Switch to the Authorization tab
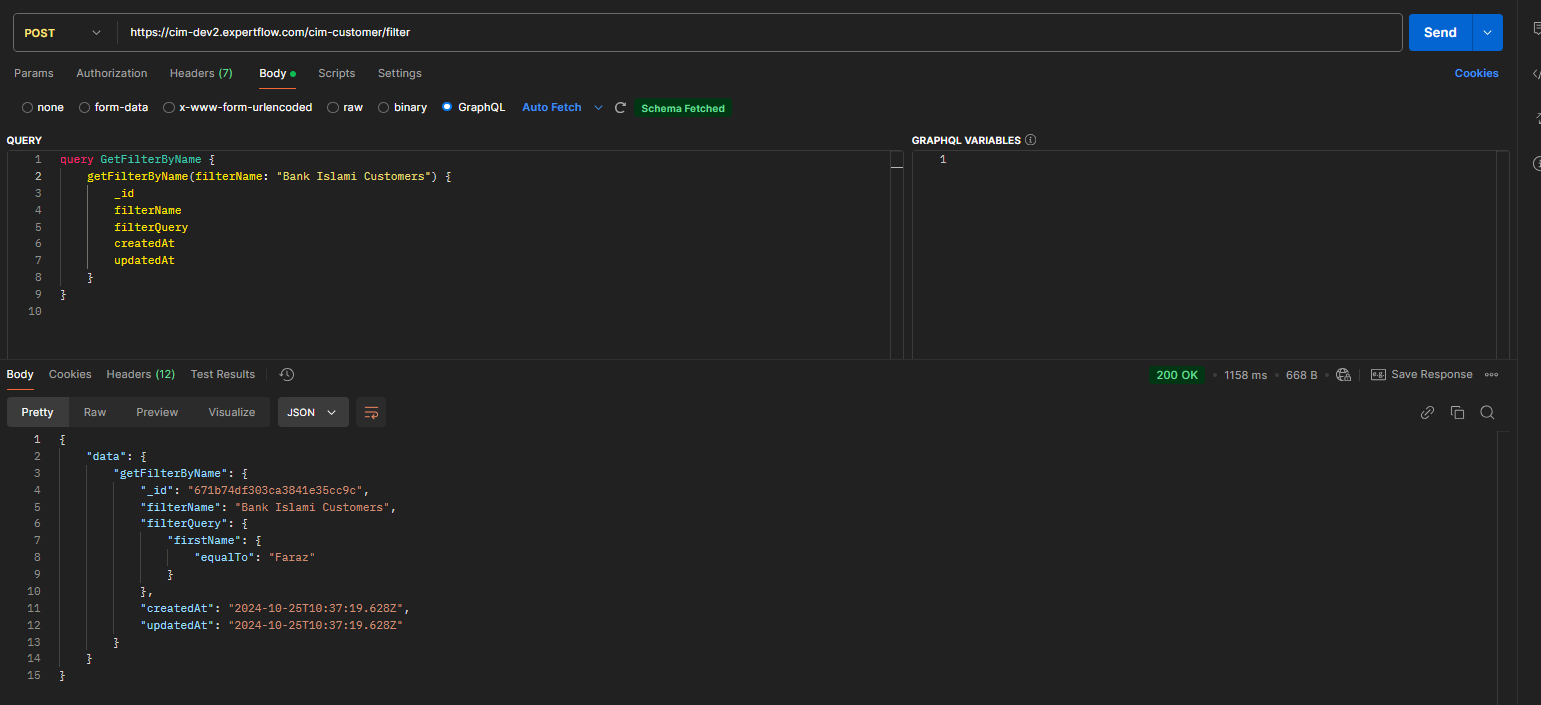This screenshot has height=705, width=1541. [111, 73]
